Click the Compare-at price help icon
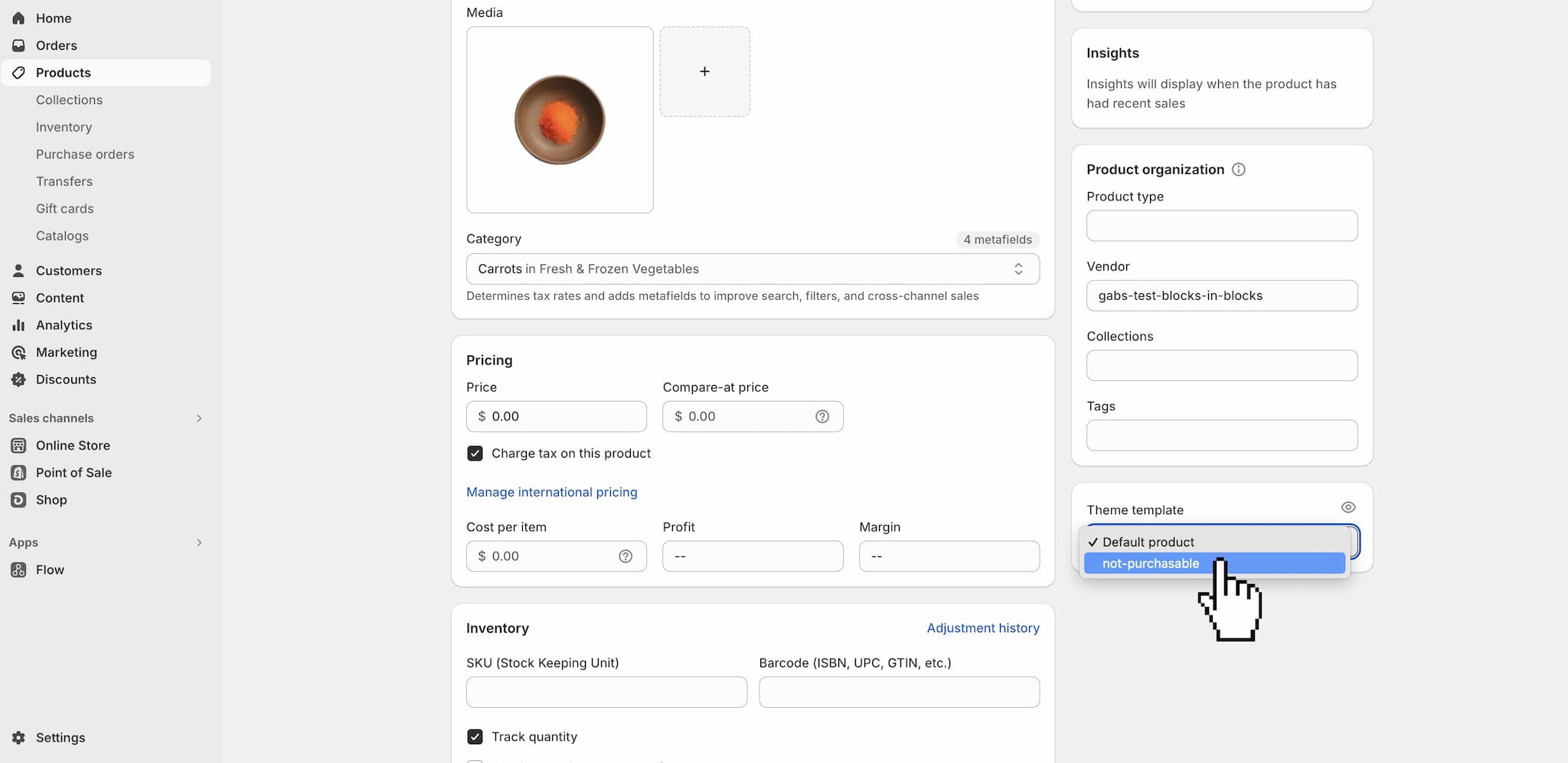Viewport: 1568px width, 763px height. (x=822, y=416)
